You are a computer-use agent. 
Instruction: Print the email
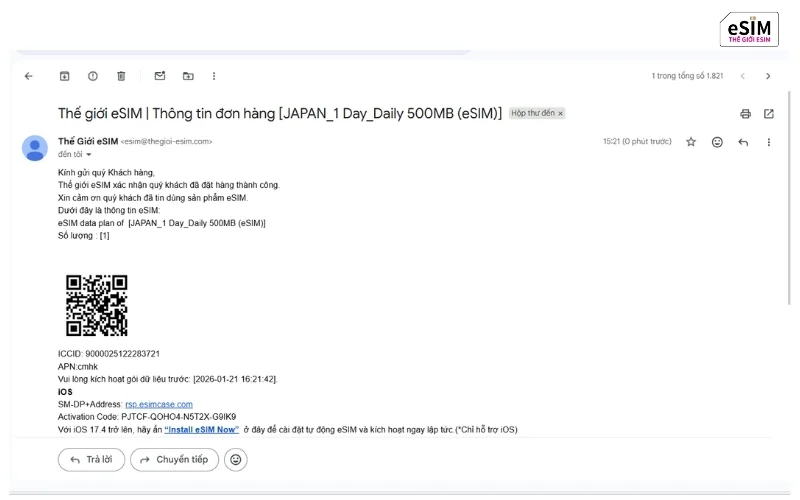tap(745, 114)
